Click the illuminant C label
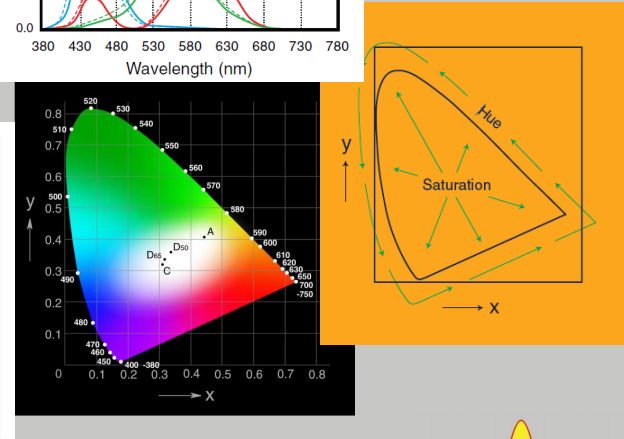Viewport: 624px width, 439px height. point(167,271)
